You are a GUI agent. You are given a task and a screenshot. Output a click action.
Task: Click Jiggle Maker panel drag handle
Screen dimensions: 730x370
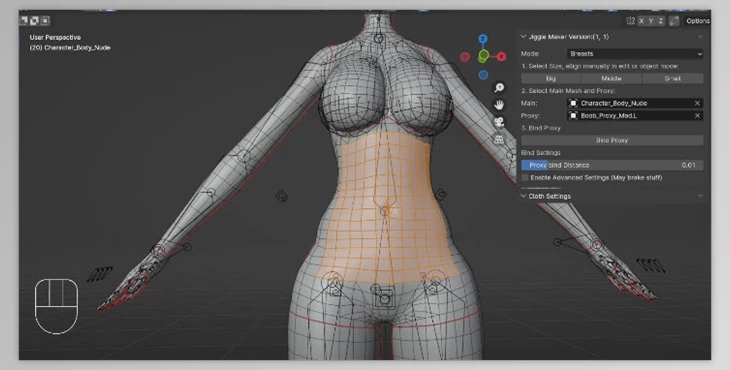click(701, 37)
